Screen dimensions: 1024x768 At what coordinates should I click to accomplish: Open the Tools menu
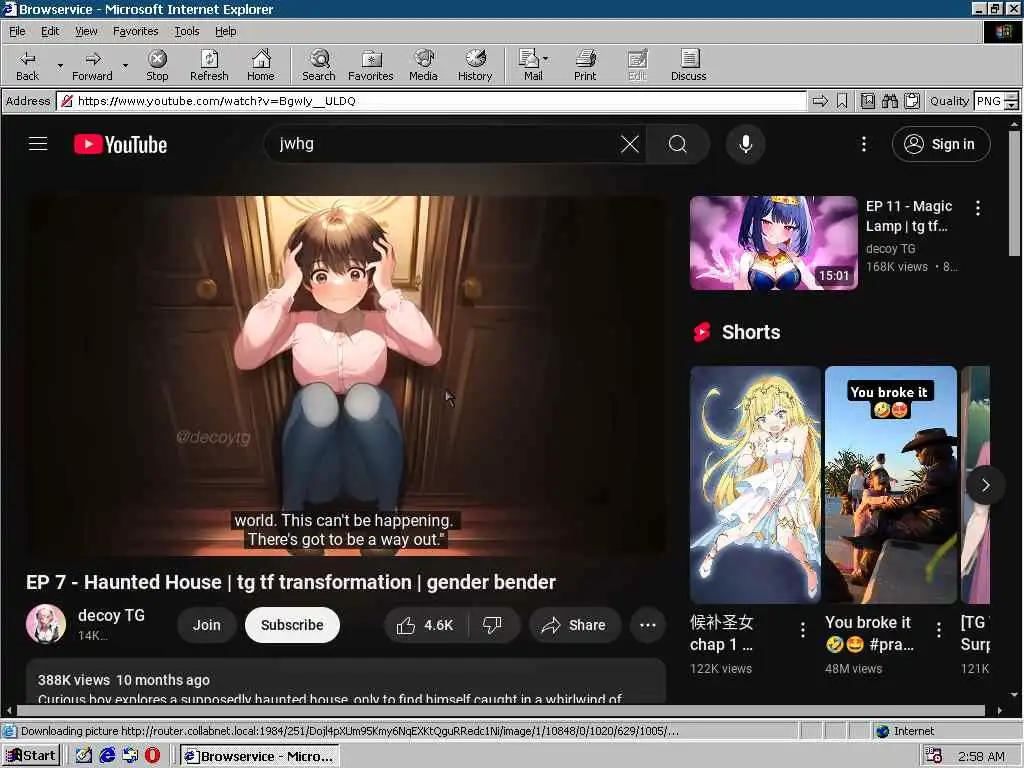pyautogui.click(x=186, y=31)
